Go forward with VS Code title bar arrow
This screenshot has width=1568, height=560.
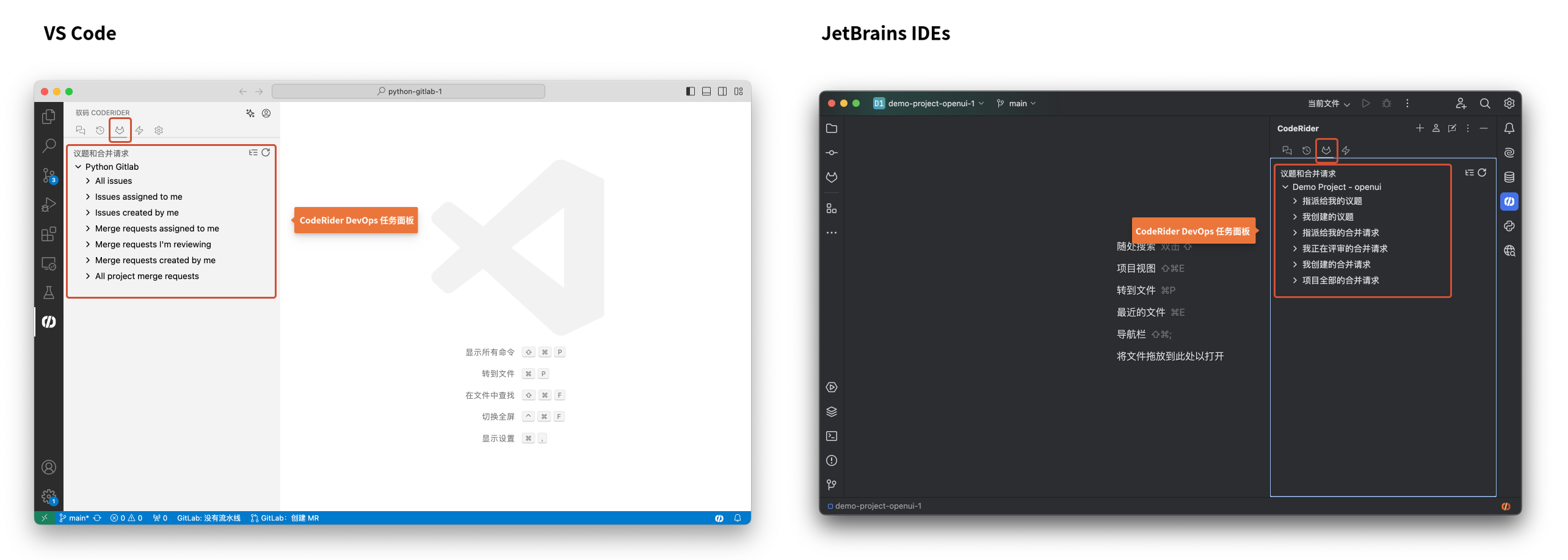click(259, 92)
